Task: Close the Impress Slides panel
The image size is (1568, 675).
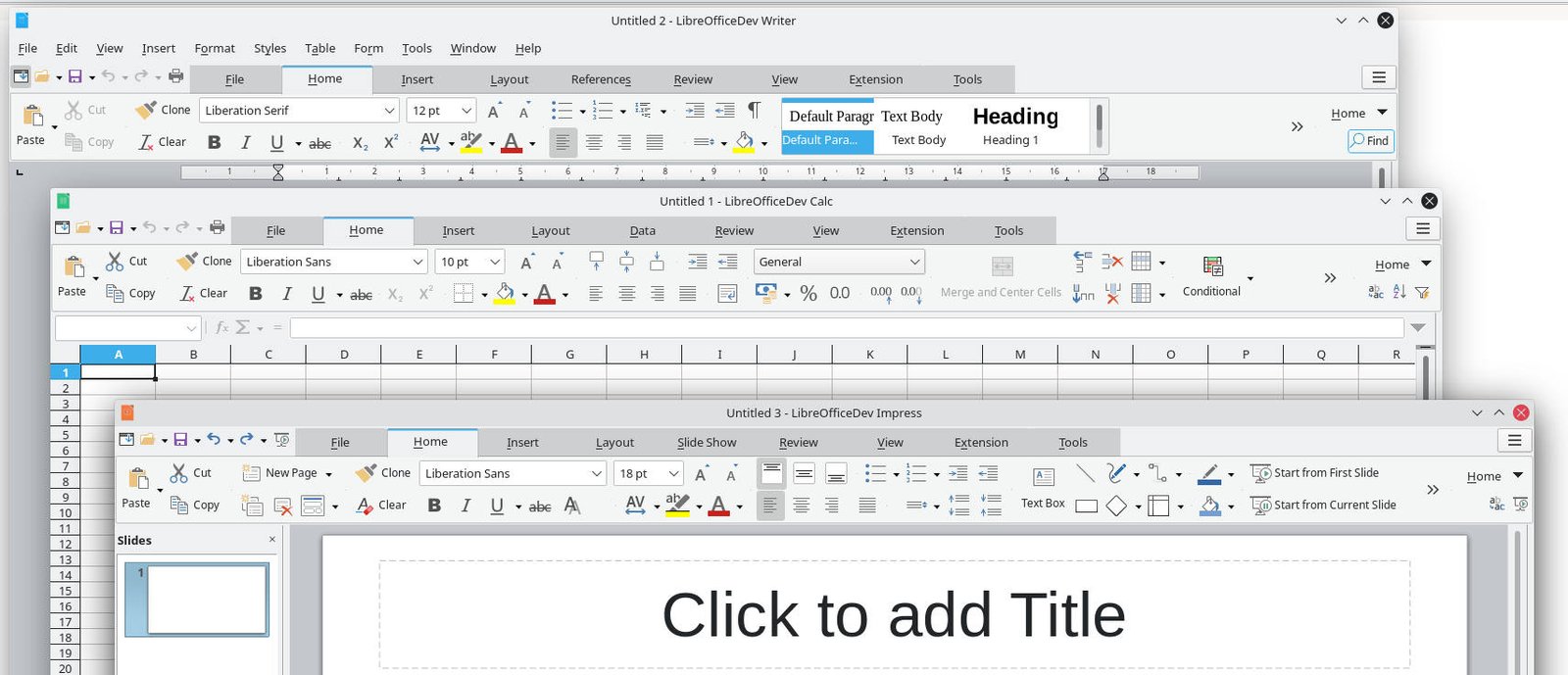Action: pyautogui.click(x=272, y=540)
